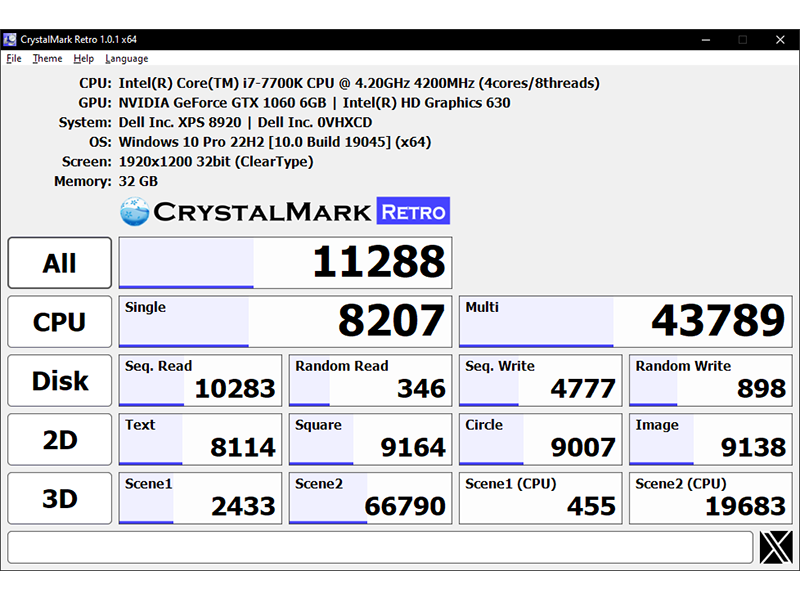Viewport: 800px width, 600px height.
Task: Click the Random Write disk result
Action: 710,381
